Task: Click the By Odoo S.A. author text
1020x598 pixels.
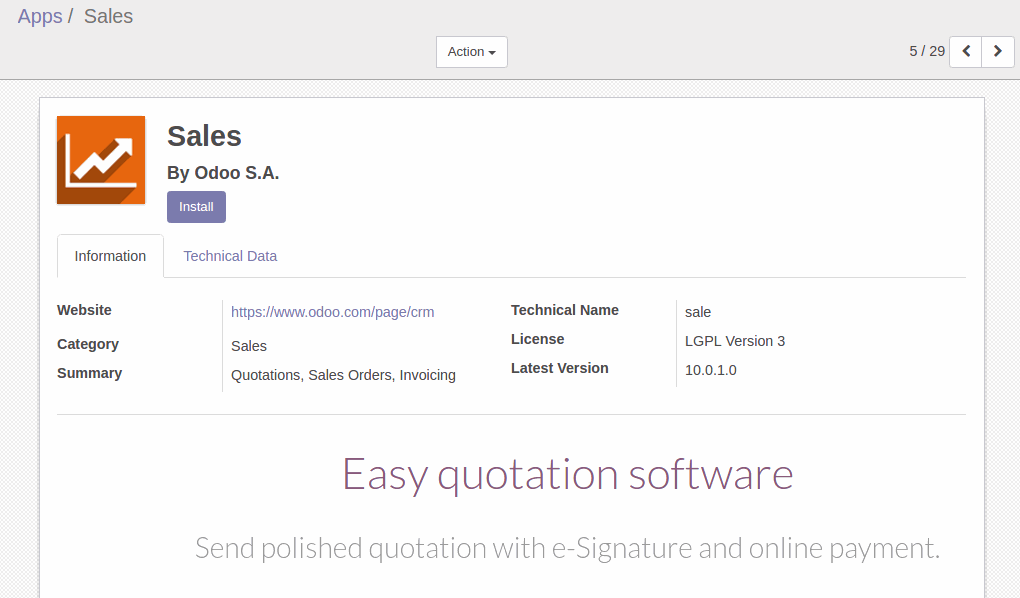Action: point(223,173)
